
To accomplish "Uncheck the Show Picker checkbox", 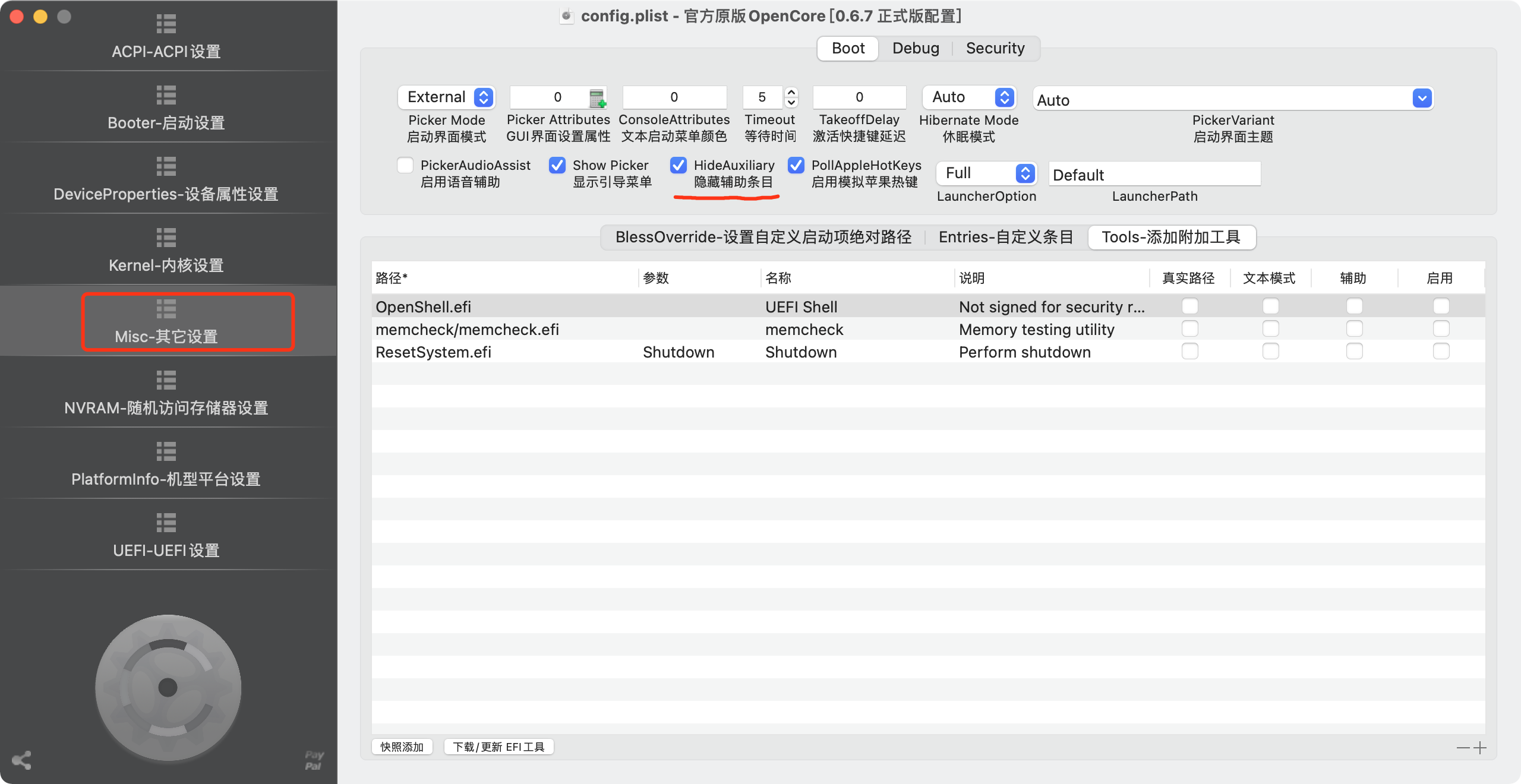I will pyautogui.click(x=557, y=165).
